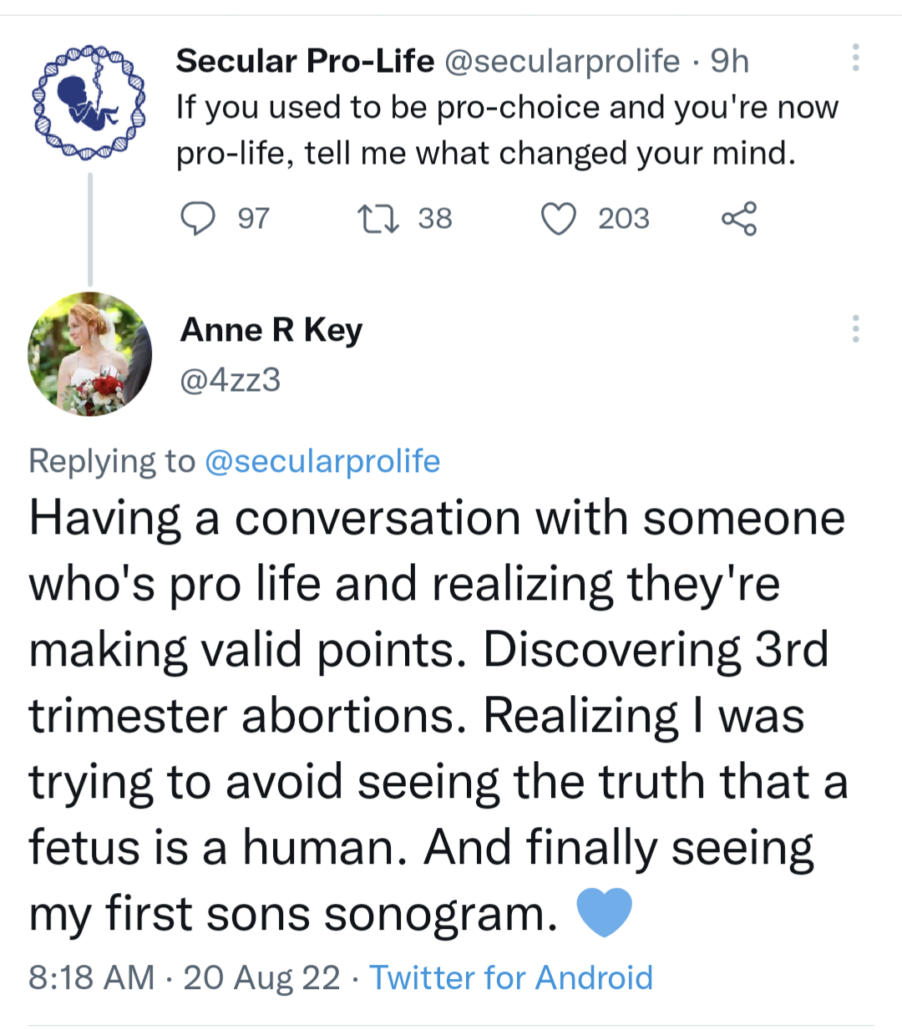This screenshot has width=902, height=1030.
Task: Open Anne R Key's profile photo
Action: click(91, 354)
